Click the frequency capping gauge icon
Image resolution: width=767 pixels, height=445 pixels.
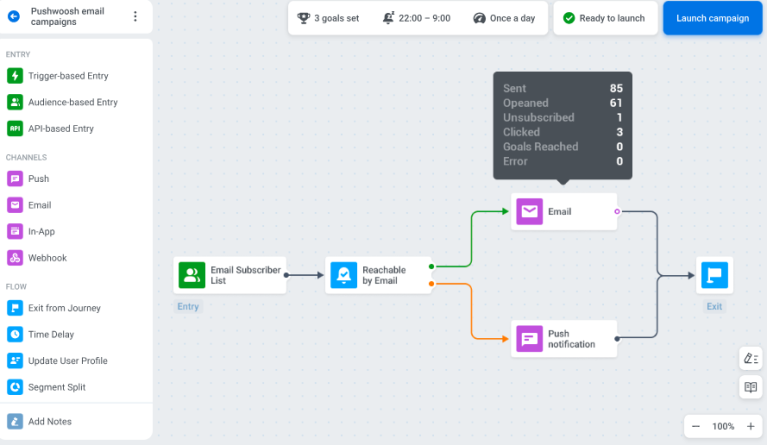click(479, 18)
